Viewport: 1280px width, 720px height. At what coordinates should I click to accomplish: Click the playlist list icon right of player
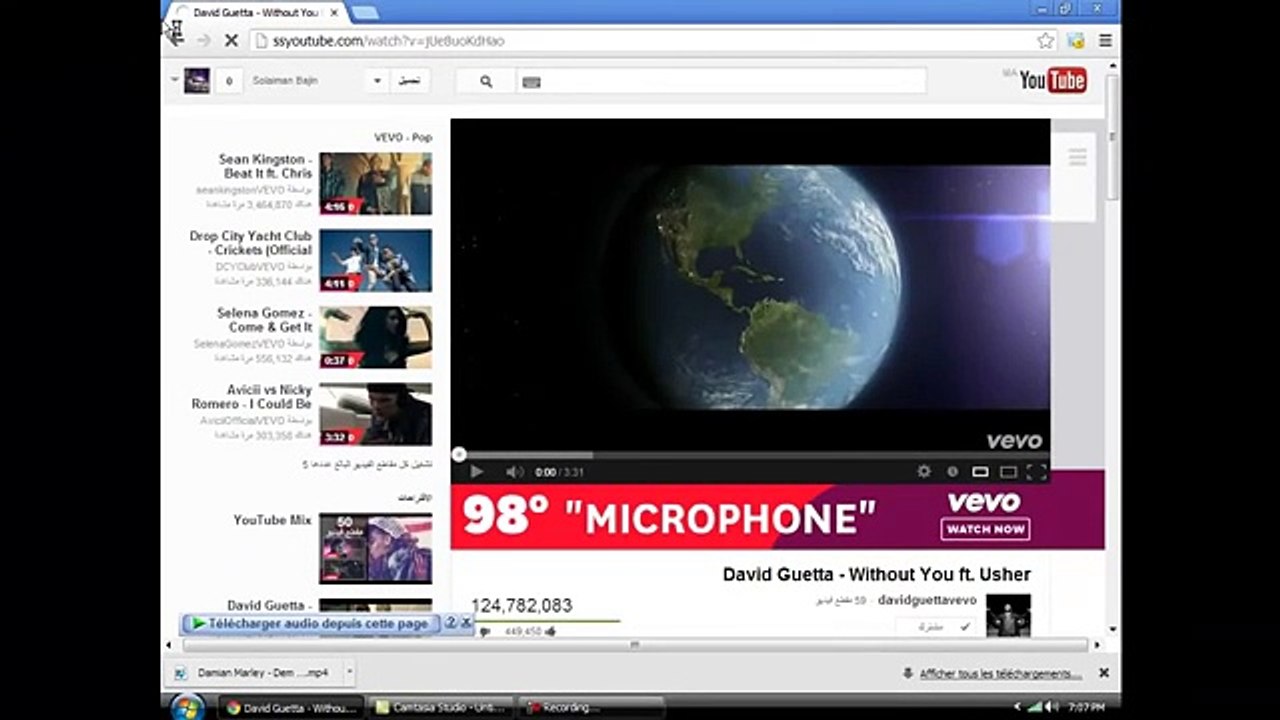click(1077, 157)
